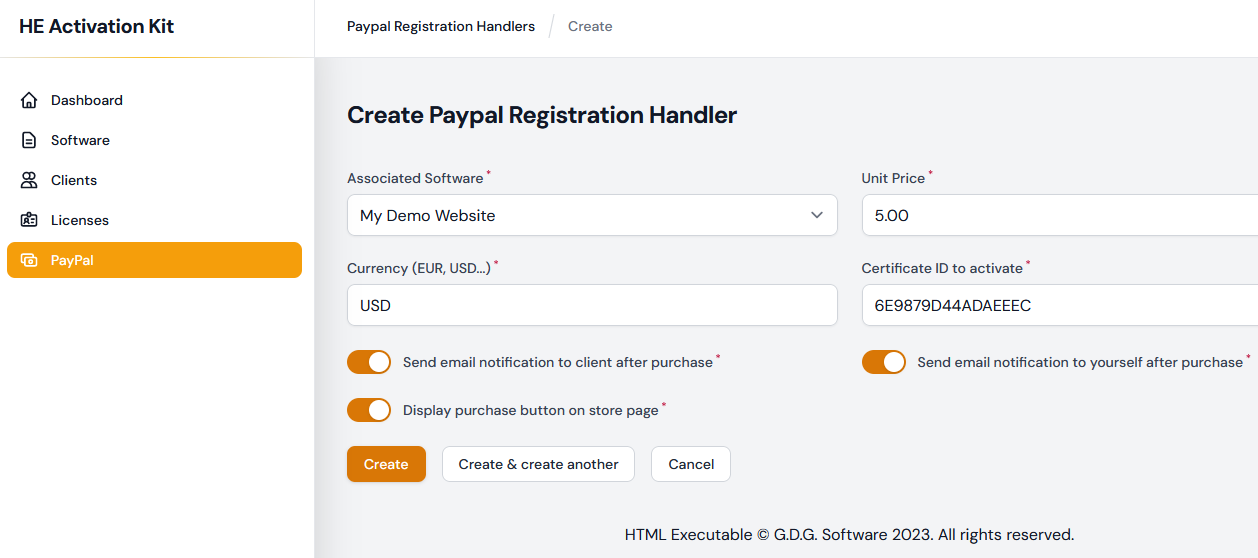Go to Licenses in the sidebar
The width and height of the screenshot is (1258, 558).
(80, 220)
